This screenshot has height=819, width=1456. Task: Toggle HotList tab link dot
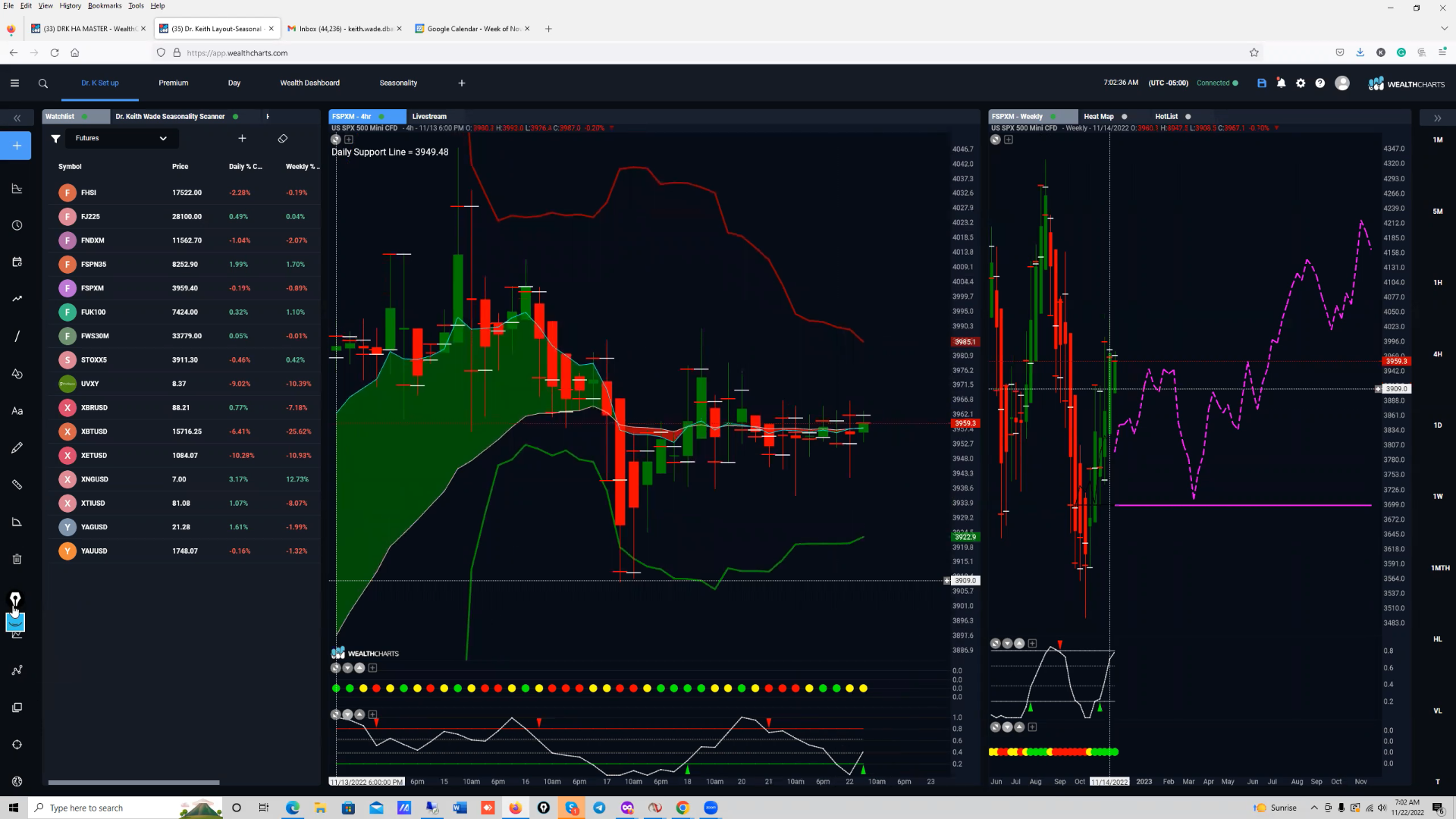[1188, 117]
